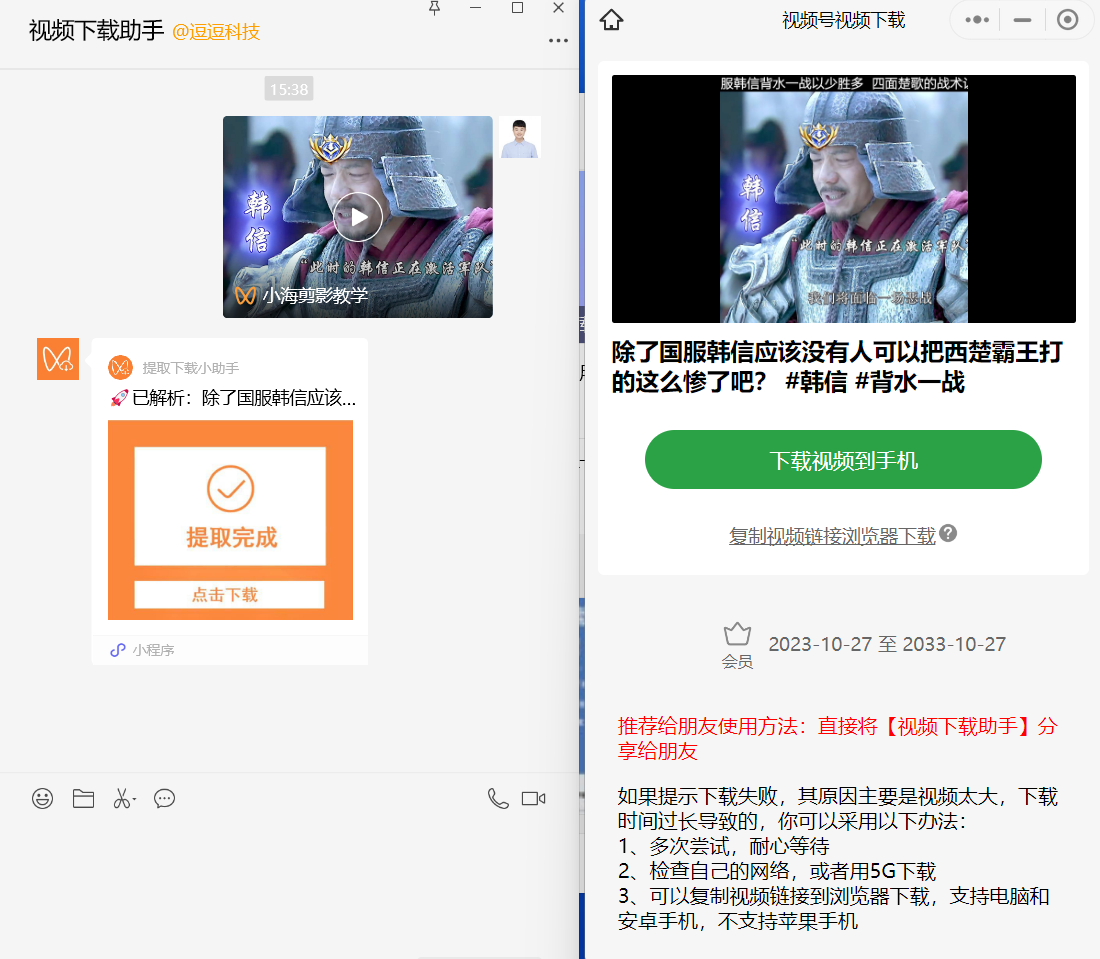Image resolution: width=1100 pixels, height=959 pixels.
Task: Click the membership date 2023-10-27 至 2033-10-27
Action: pos(887,644)
